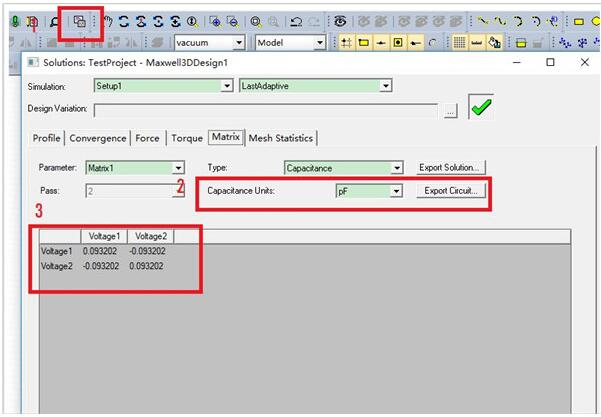601x417 pixels.
Task: Select the Draw Rectangle tool
Action: click(578, 21)
